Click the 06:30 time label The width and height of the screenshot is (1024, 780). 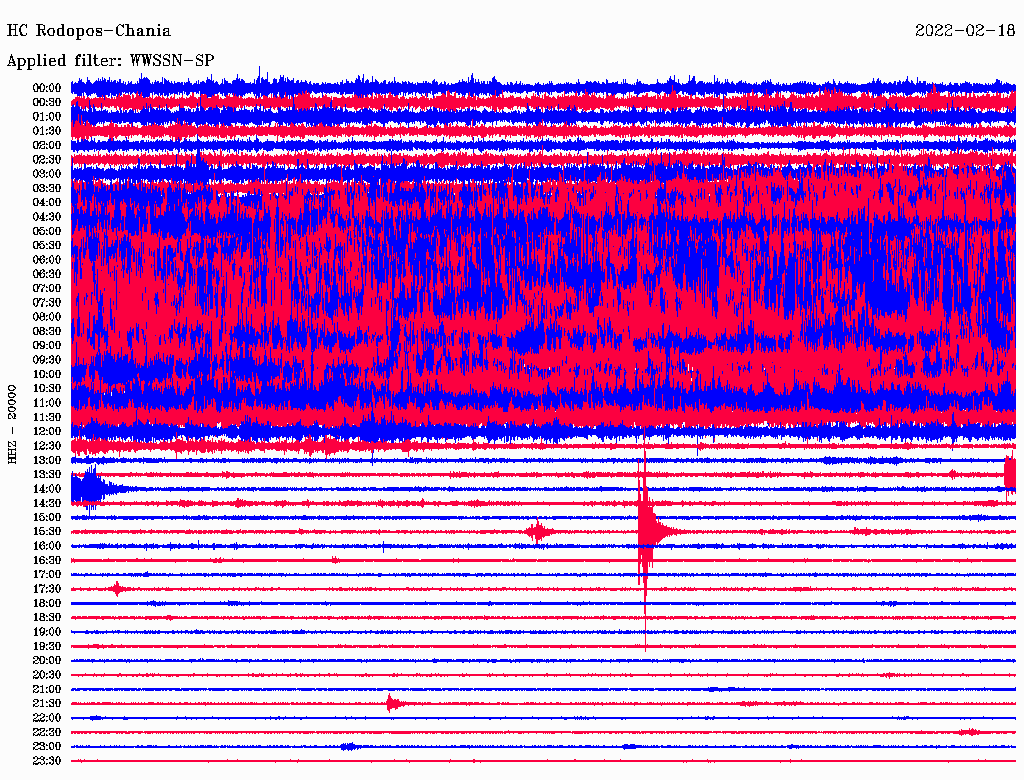(x=47, y=274)
